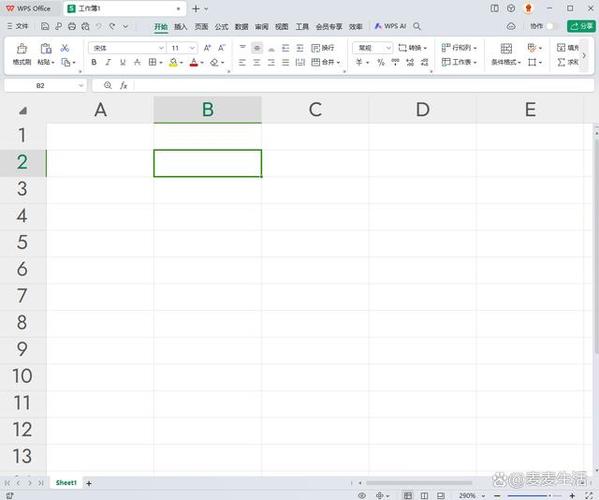Open the Insert ribbon tab
The width and height of the screenshot is (599, 500).
[180, 26]
